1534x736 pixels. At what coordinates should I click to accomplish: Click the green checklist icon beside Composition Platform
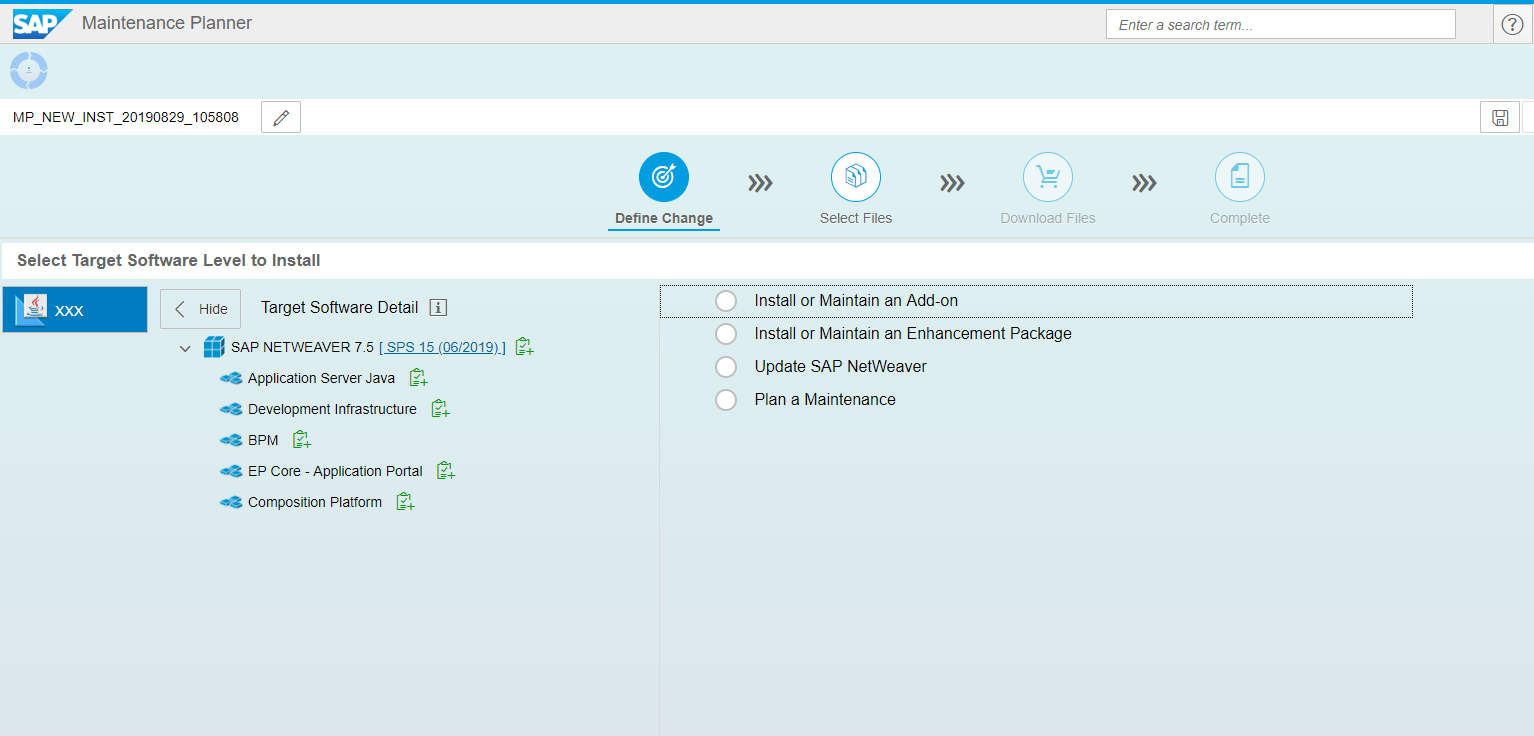tap(405, 502)
